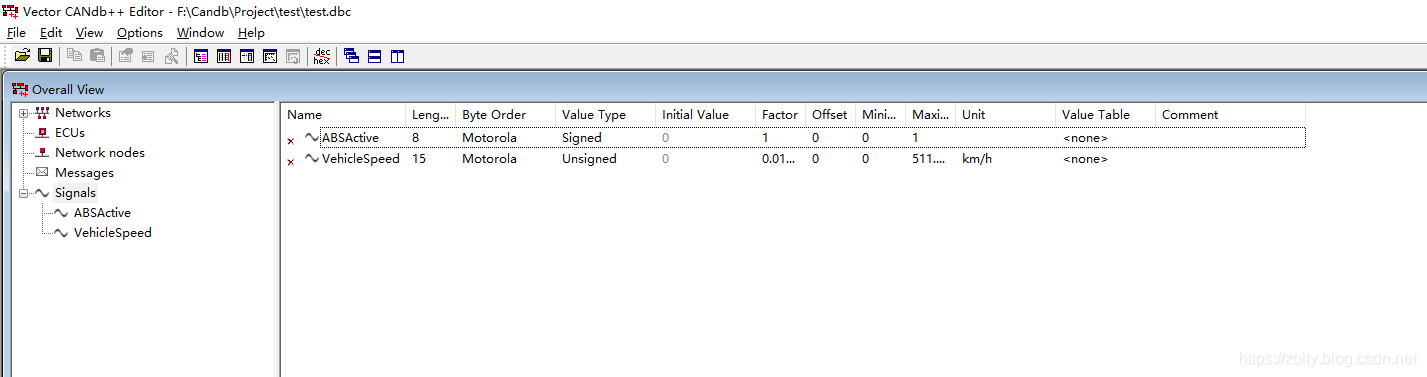The height and width of the screenshot is (377, 1427).
Task: Sort by the Factor column header
Action: (x=781, y=115)
